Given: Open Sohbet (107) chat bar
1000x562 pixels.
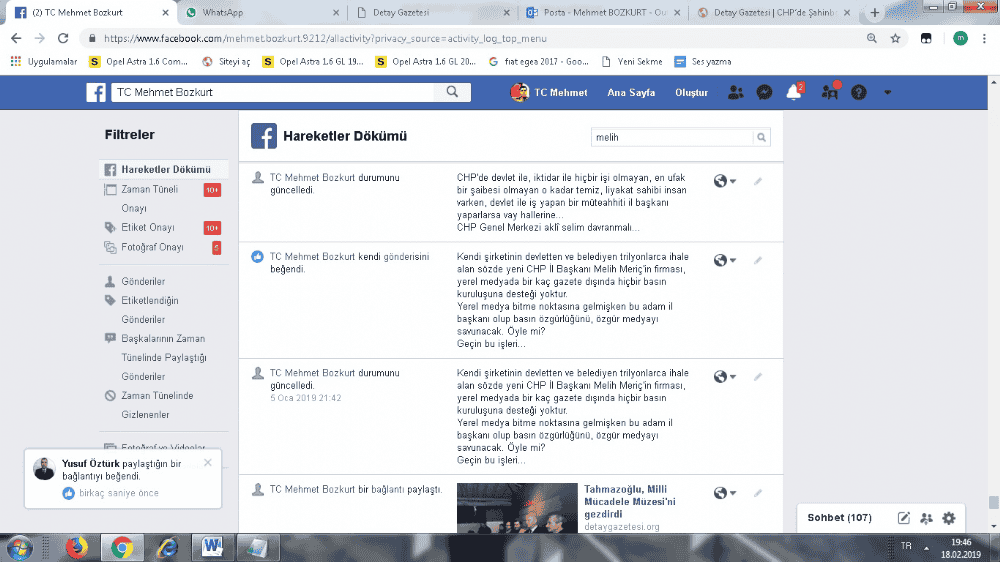Looking at the screenshot, I should coord(839,517).
